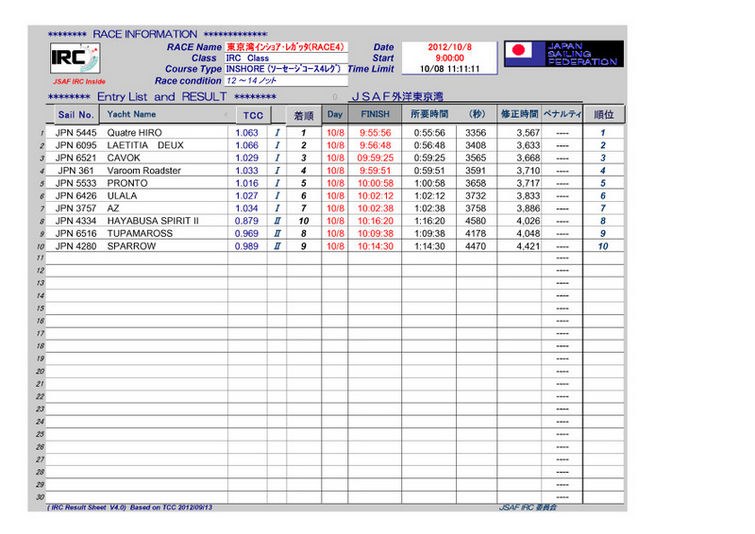Click sail number JPN 5445
The image size is (755, 534).
[76, 132]
